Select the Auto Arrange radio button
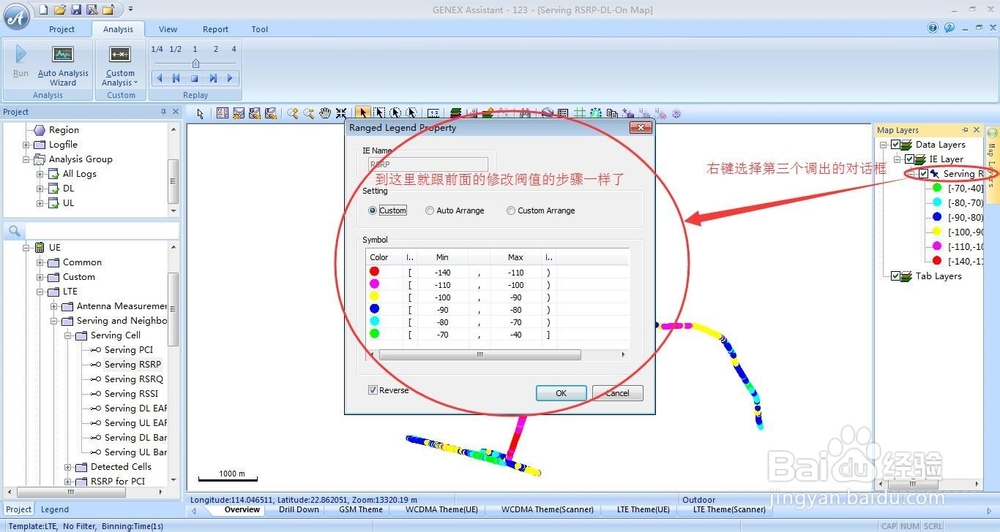Screen dimensions: 1000x532 pyautogui.click(x=430, y=211)
